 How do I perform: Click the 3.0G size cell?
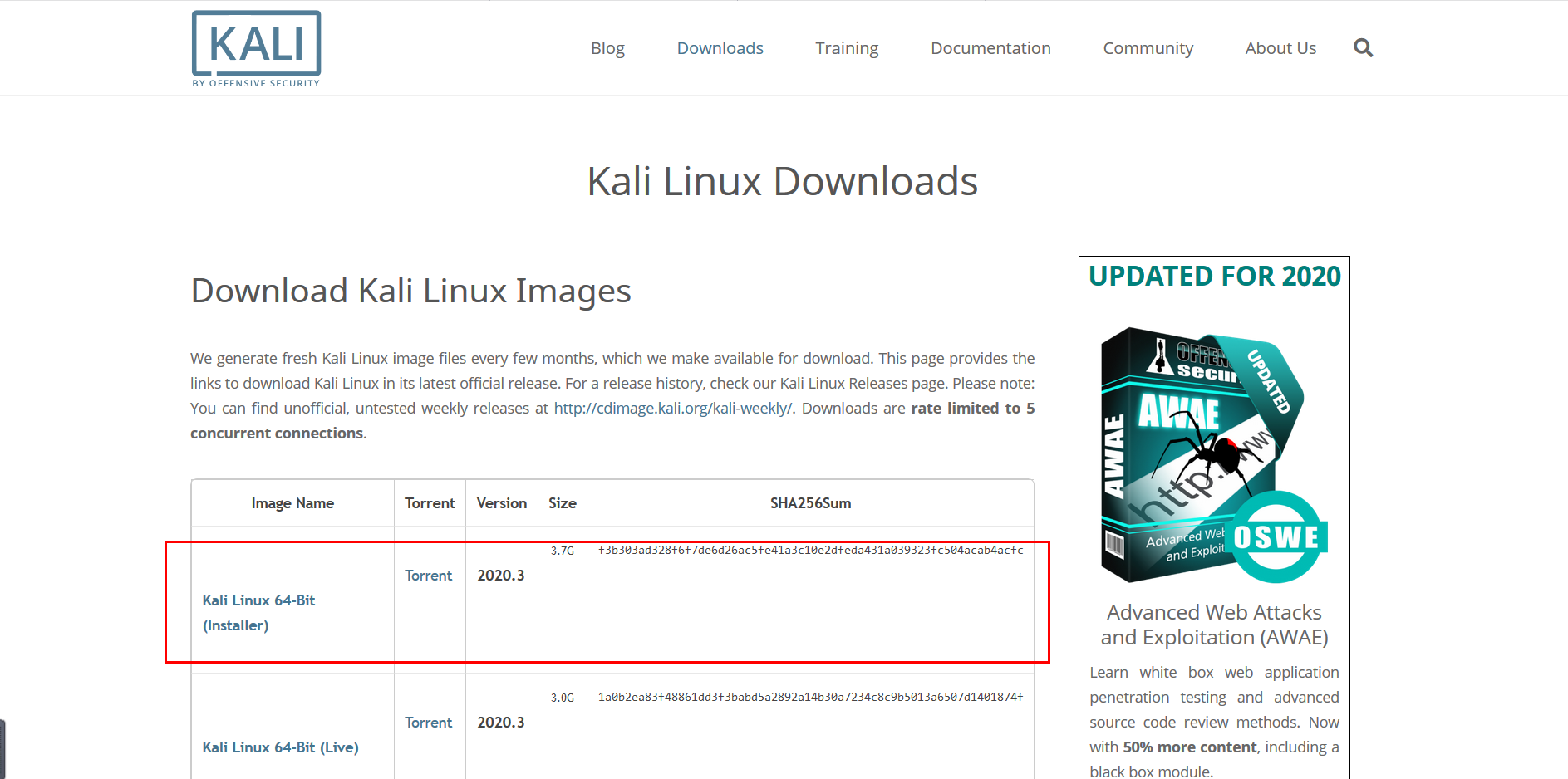coord(562,698)
